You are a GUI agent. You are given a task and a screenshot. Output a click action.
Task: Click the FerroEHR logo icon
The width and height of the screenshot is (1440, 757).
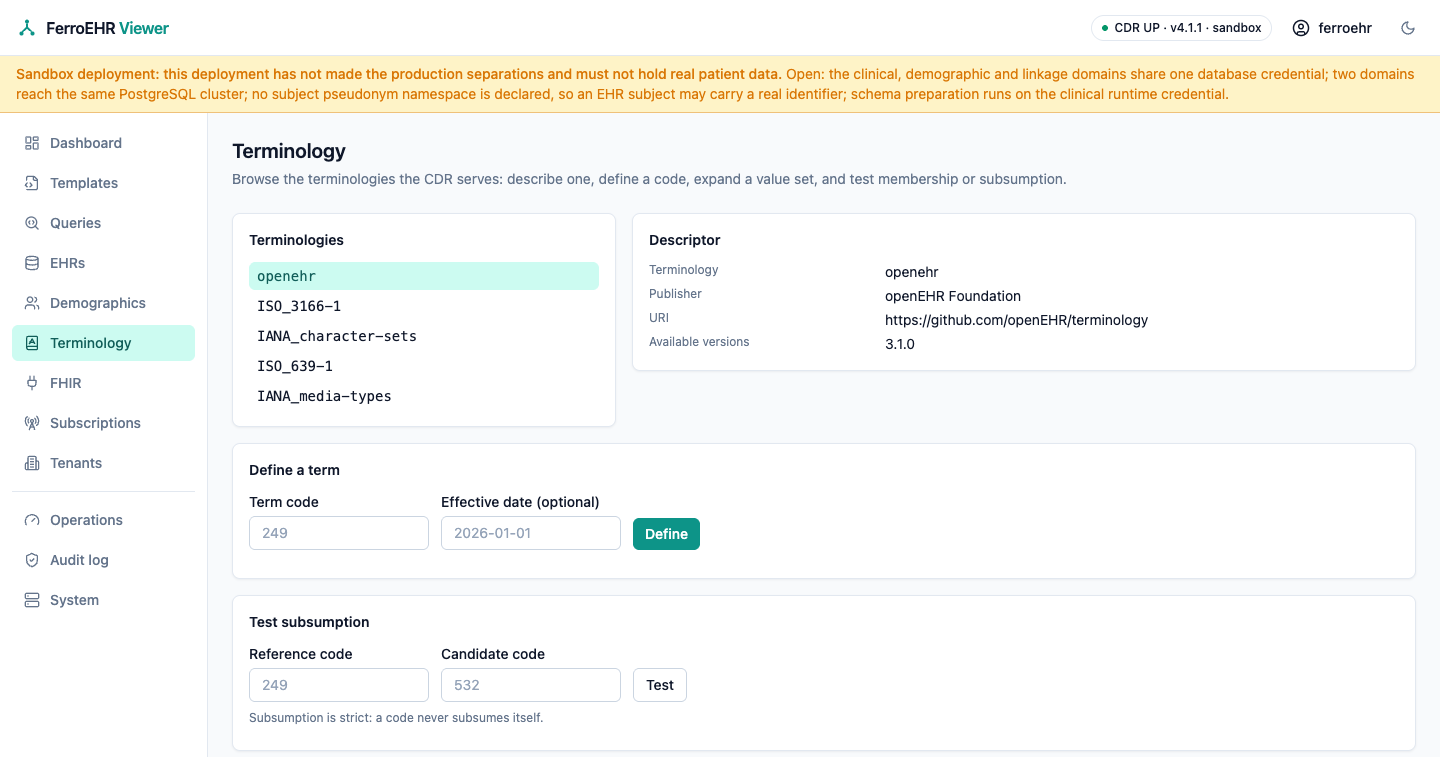click(27, 28)
